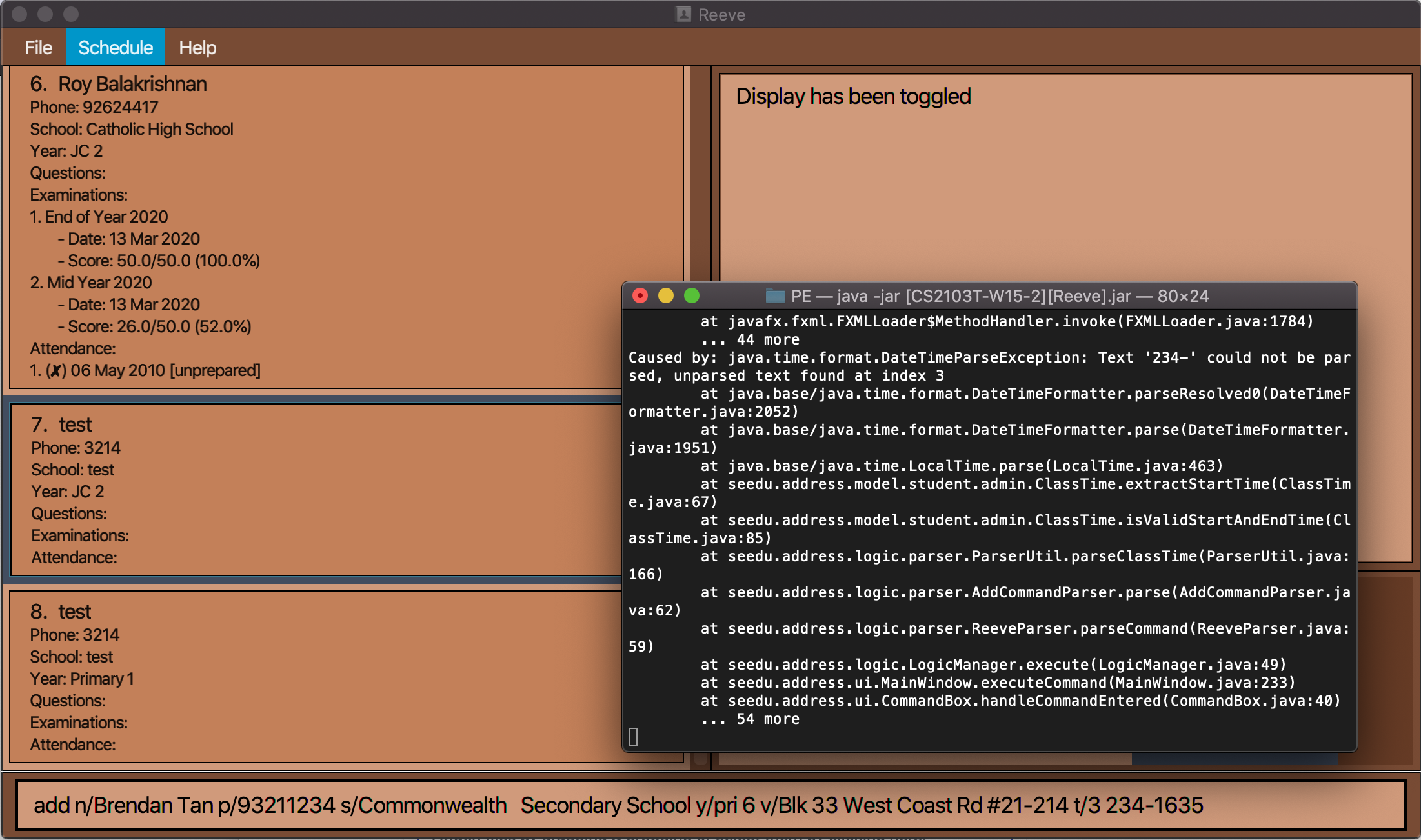The width and height of the screenshot is (1421, 840).
Task: Open the File menu
Action: 38,48
